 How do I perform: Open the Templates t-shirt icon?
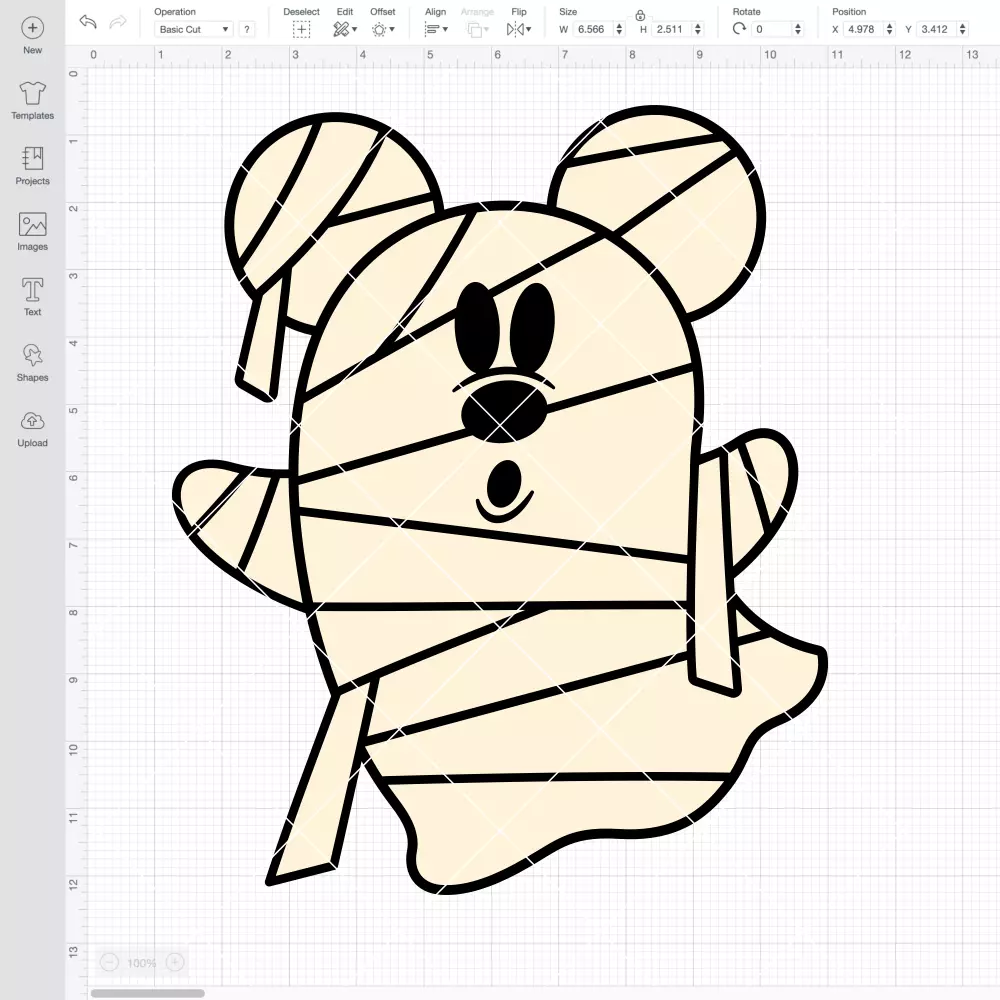click(33, 93)
